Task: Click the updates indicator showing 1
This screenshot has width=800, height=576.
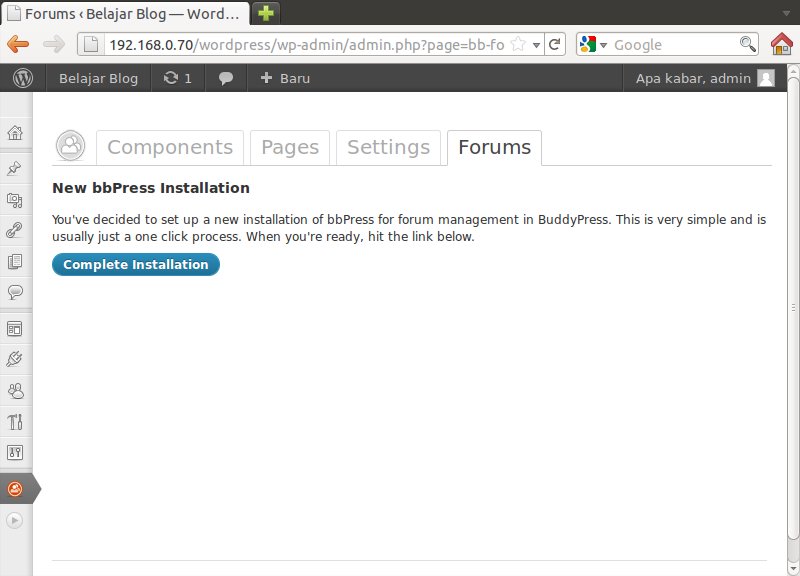Action: (x=177, y=78)
